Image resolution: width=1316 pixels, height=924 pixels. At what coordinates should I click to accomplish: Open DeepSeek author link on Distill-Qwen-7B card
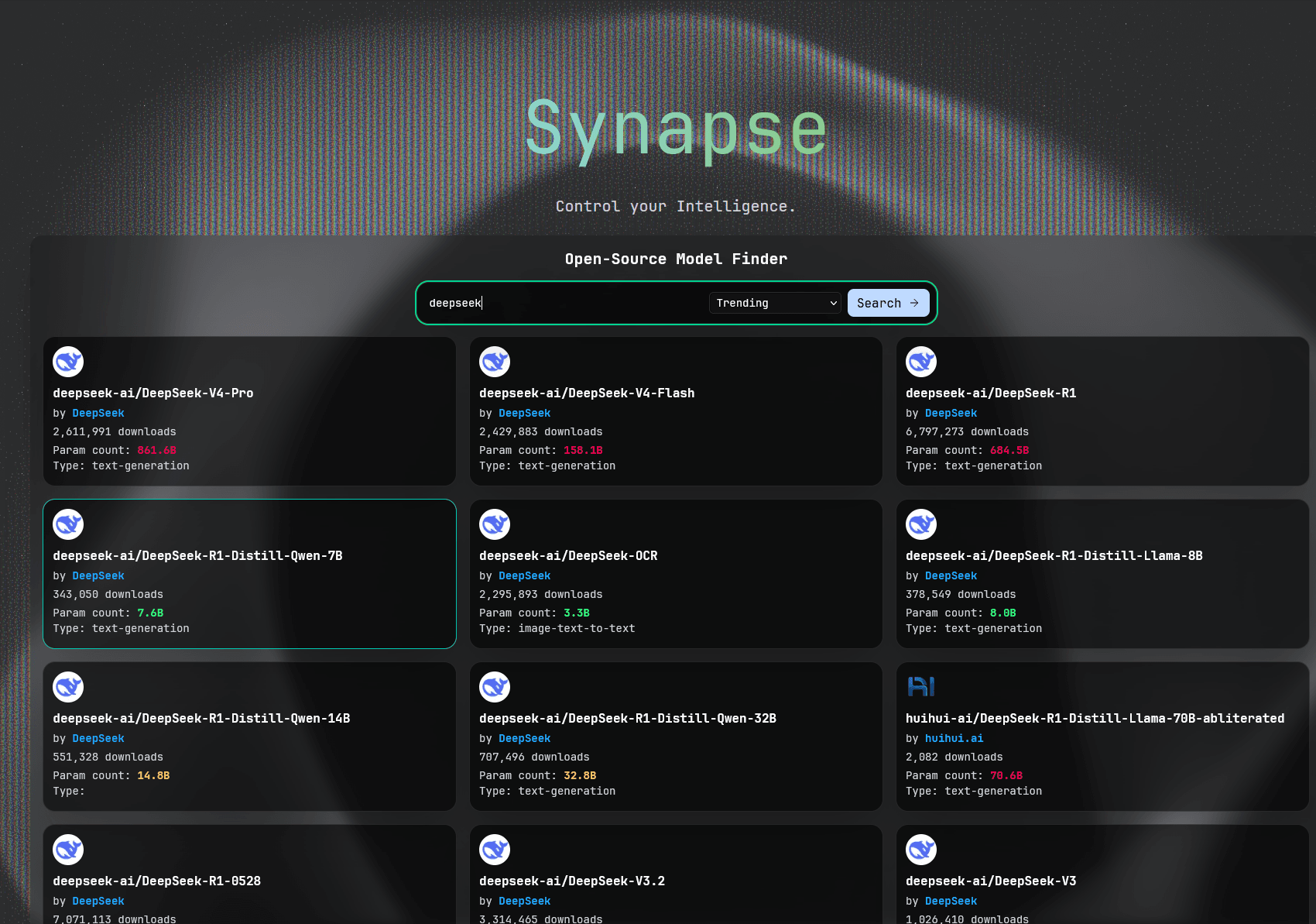pos(98,576)
